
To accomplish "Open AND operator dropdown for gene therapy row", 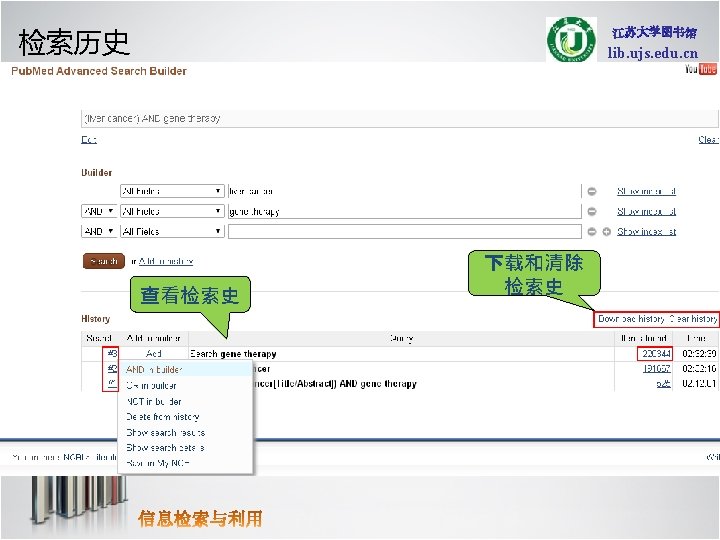I will [x=99, y=211].
